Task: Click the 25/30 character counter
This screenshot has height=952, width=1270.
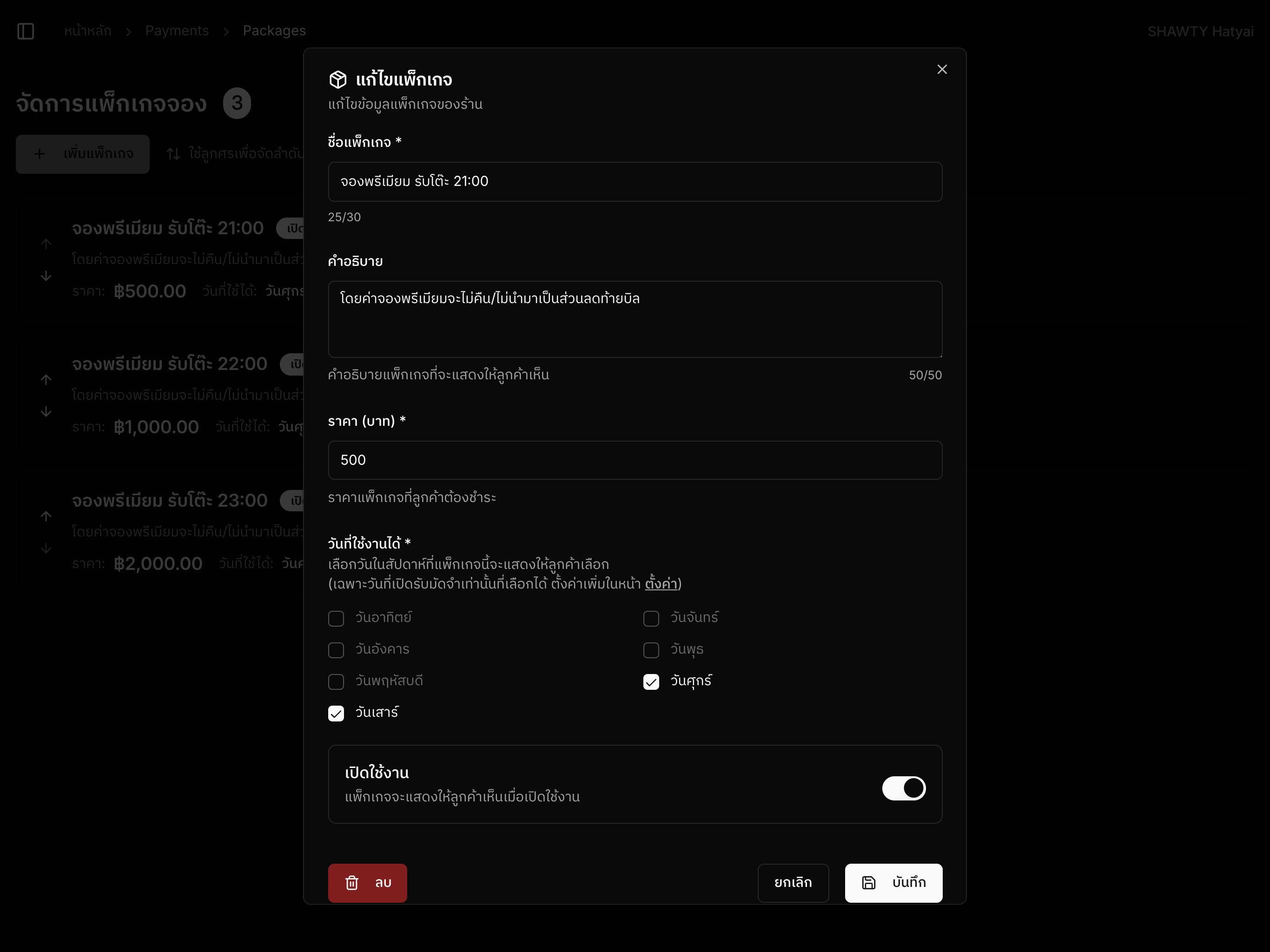Action: tap(344, 217)
